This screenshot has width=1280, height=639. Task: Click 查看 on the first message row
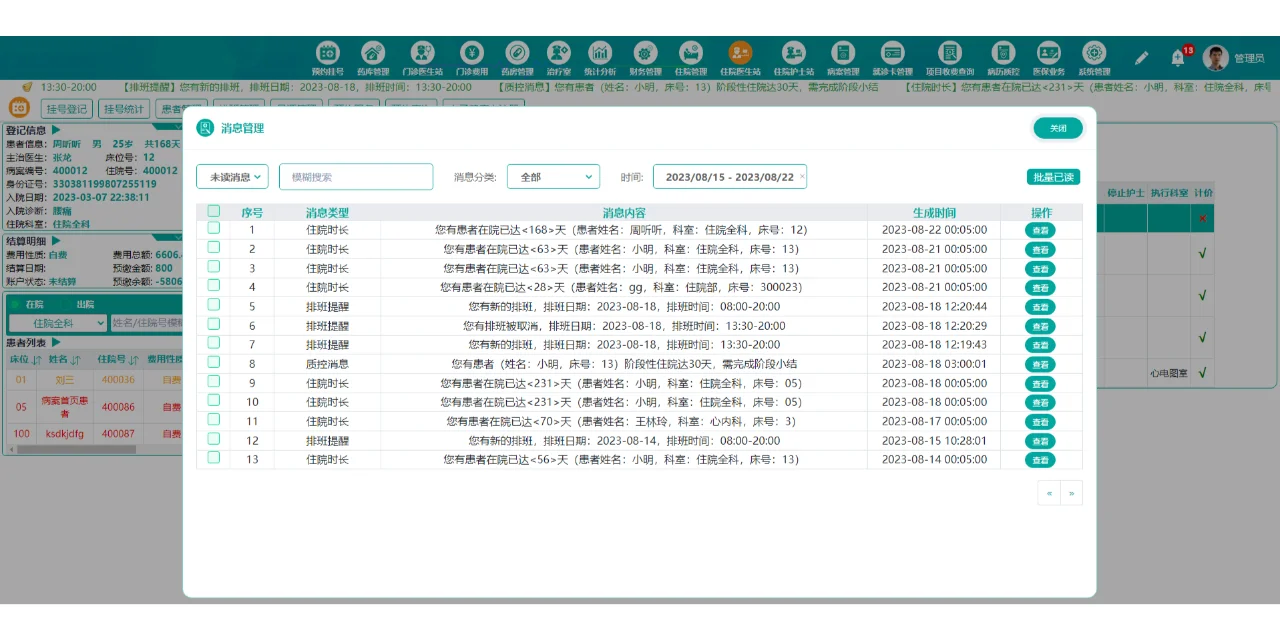pyautogui.click(x=1040, y=230)
